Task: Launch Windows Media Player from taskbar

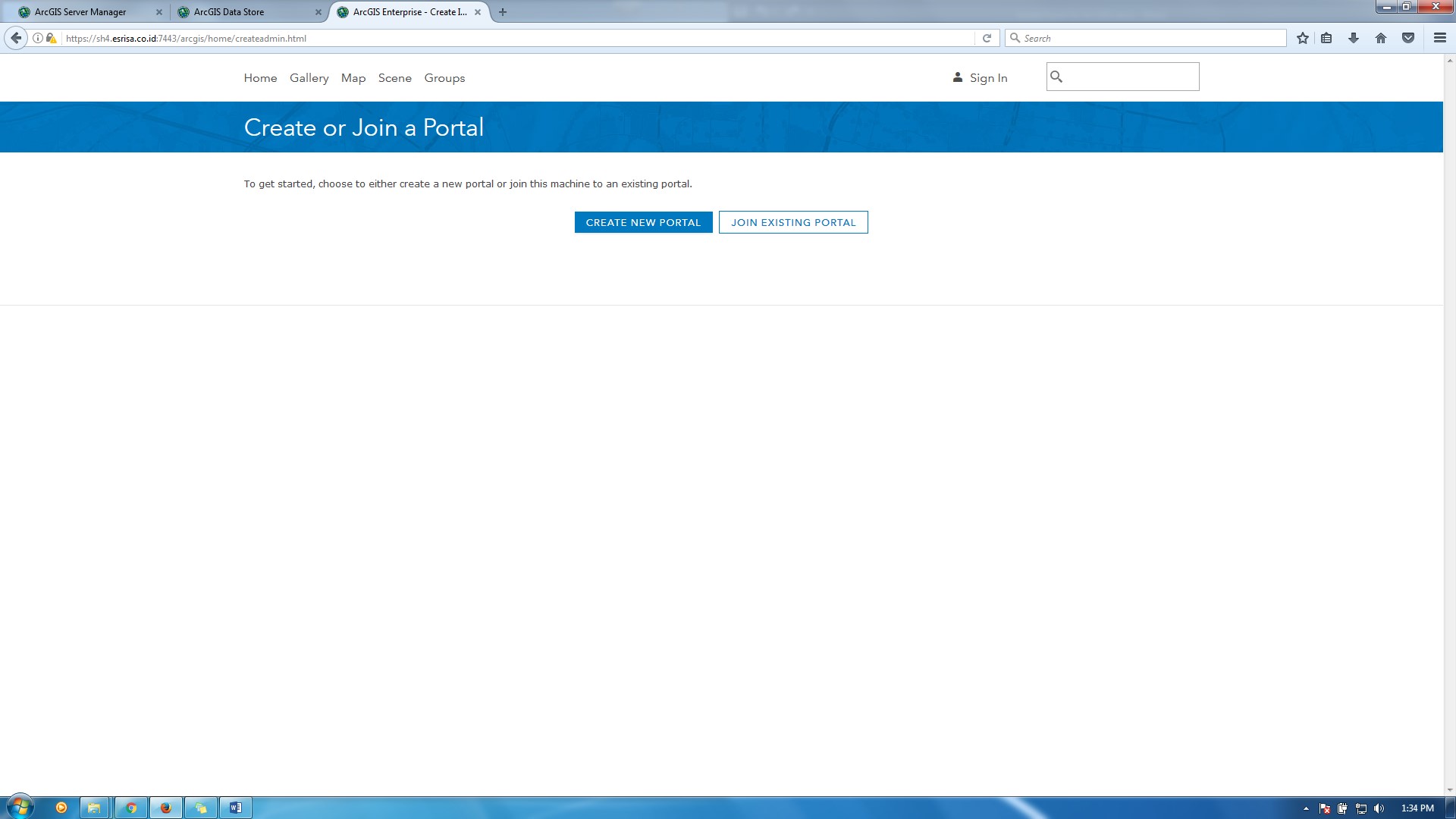Action: coord(61,808)
